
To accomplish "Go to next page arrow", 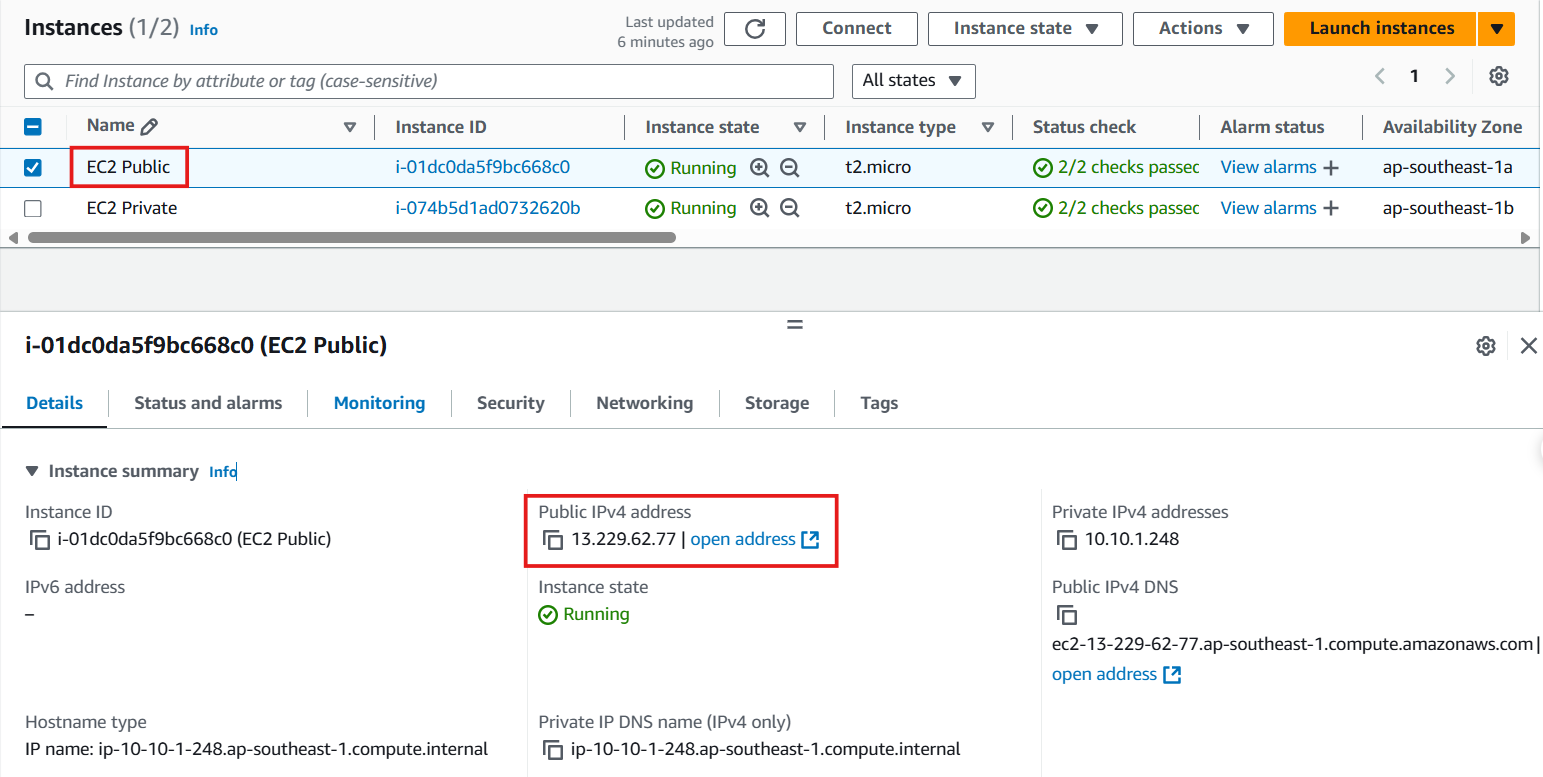I will tap(1449, 76).
